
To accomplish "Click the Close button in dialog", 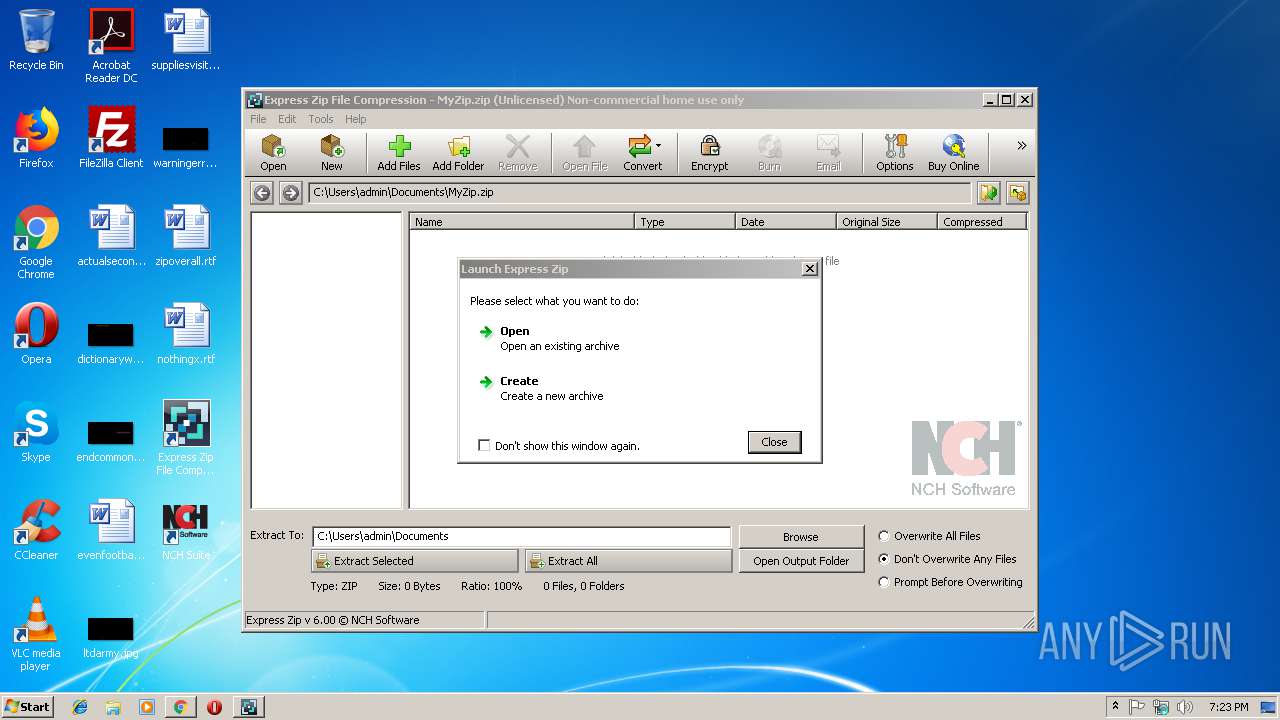I will 774,442.
